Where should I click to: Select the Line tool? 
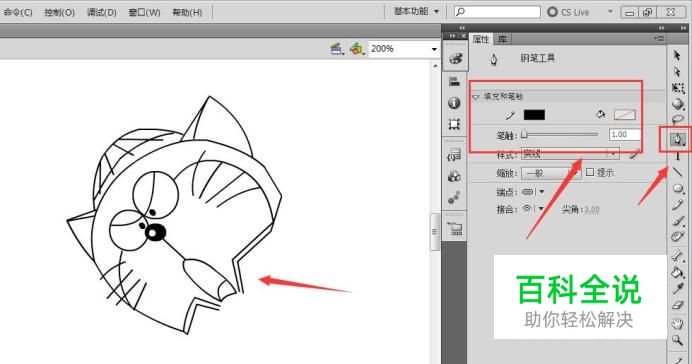[x=677, y=173]
